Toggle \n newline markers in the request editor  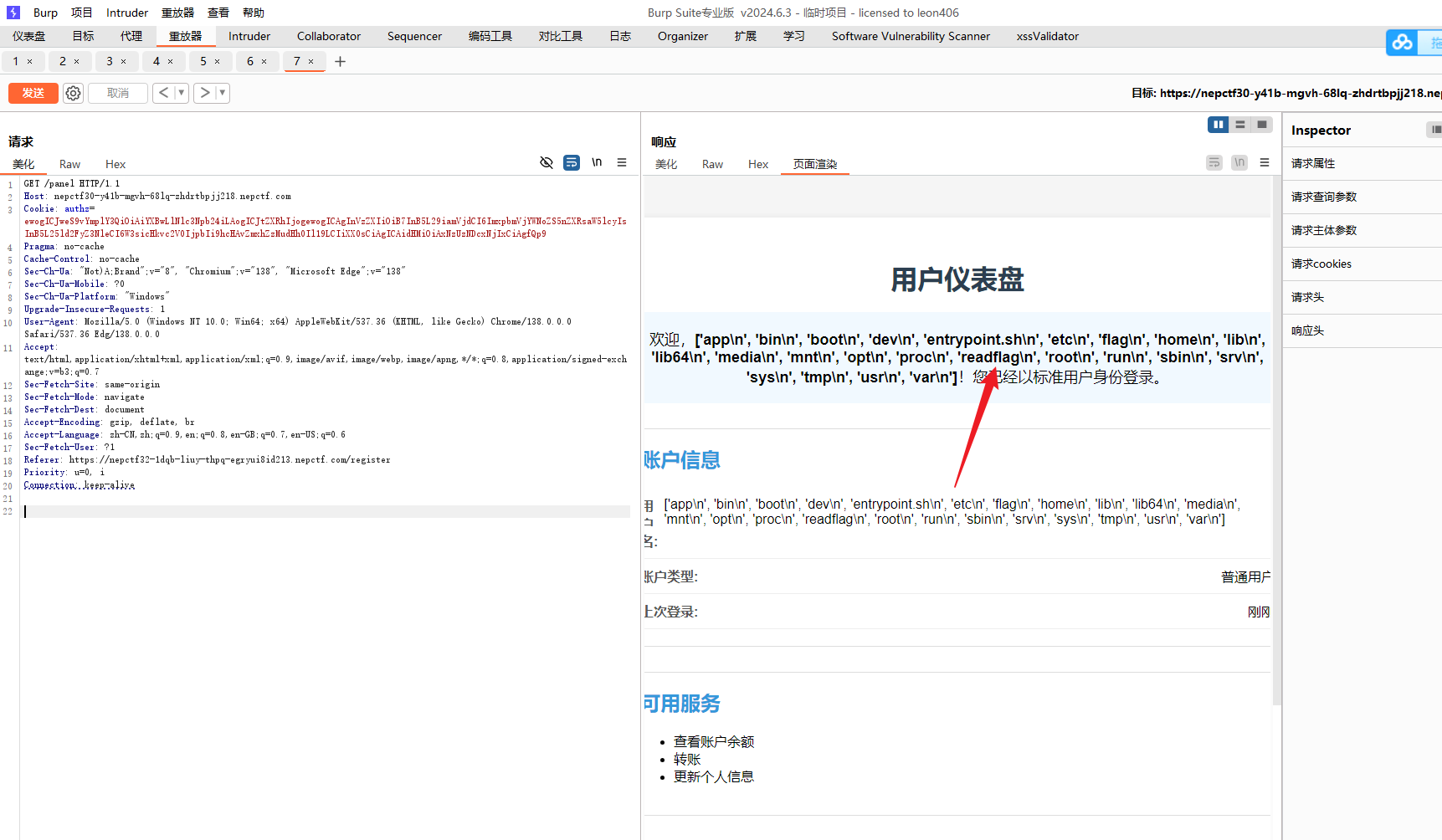tap(596, 162)
